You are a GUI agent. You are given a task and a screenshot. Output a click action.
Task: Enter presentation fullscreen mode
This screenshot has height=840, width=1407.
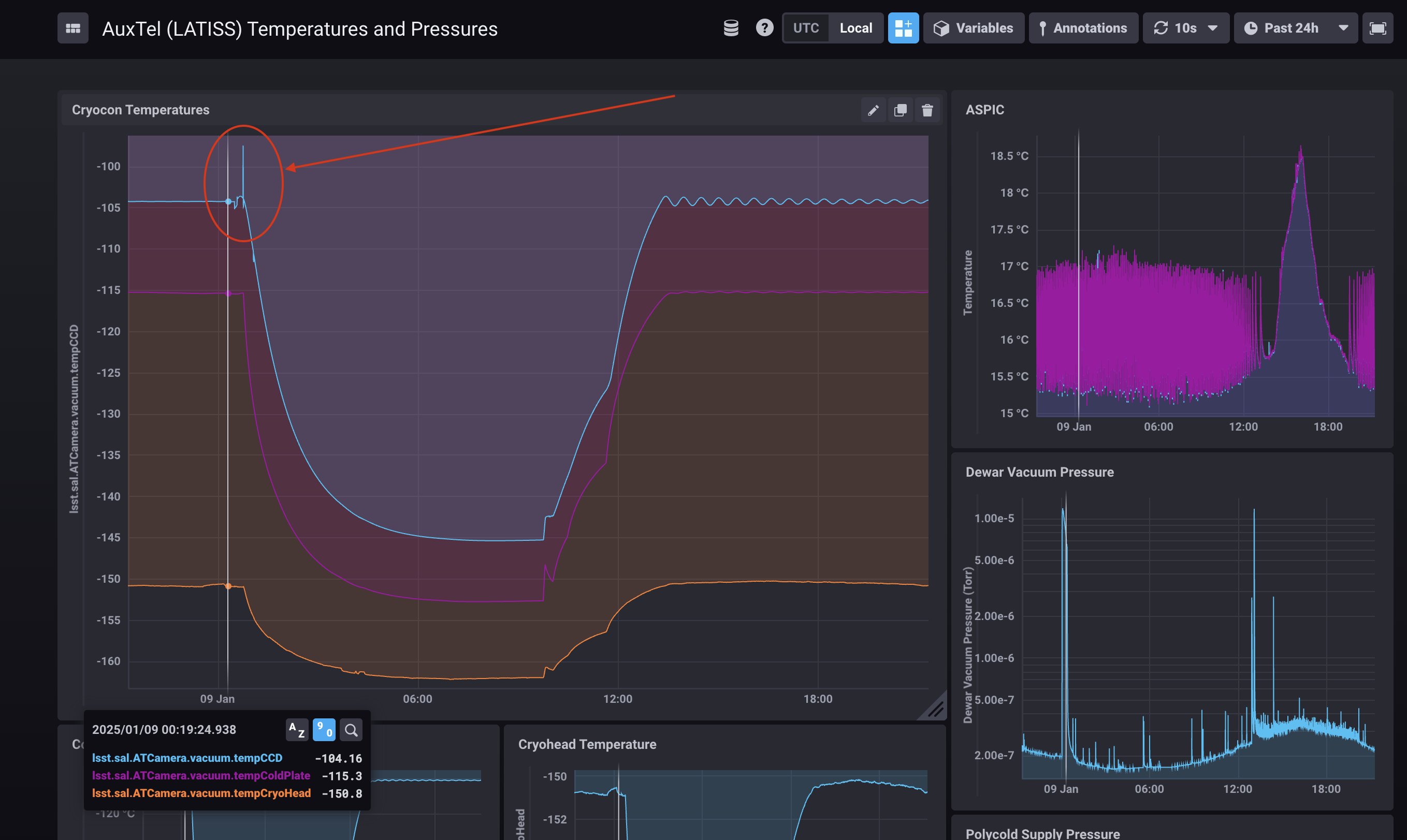(x=1377, y=28)
